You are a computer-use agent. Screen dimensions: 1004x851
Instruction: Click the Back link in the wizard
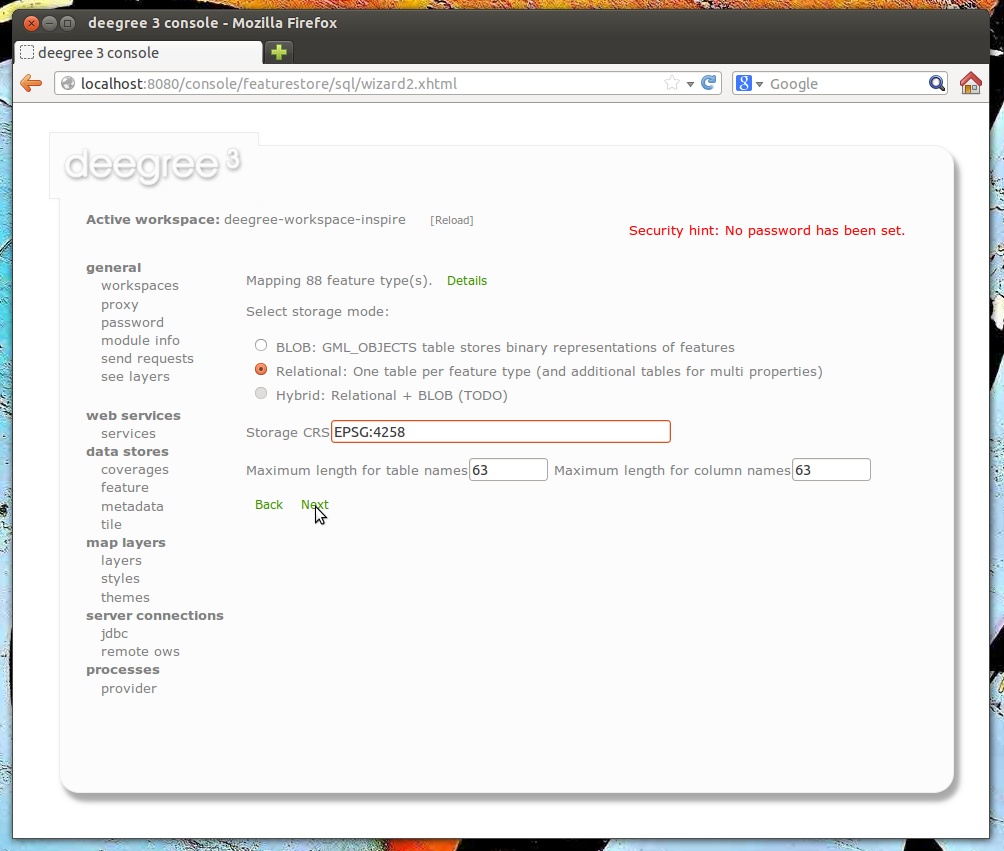coord(269,505)
